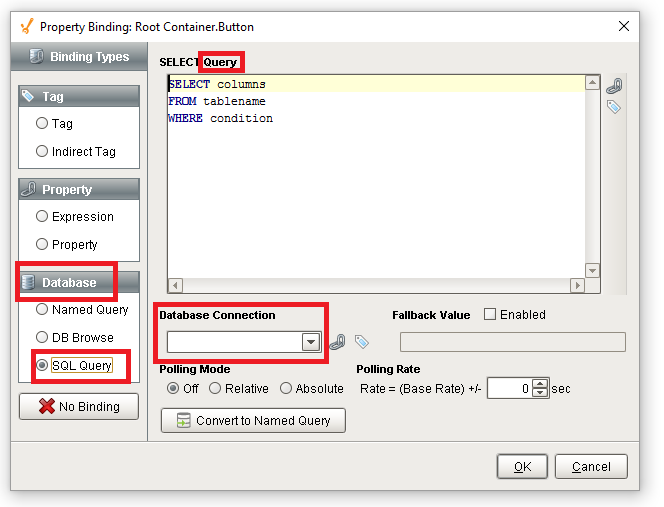
Task: Click link icon next to Database Connection
Action: pyautogui.click(x=338, y=342)
